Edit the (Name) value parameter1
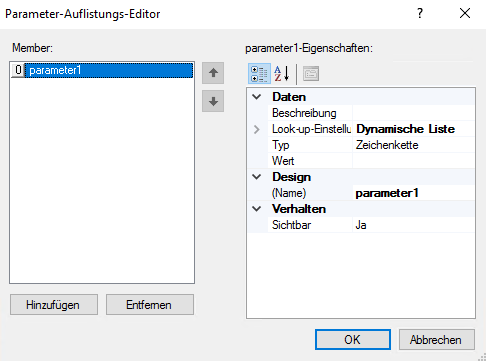This screenshot has height=361, width=486. 413,193
